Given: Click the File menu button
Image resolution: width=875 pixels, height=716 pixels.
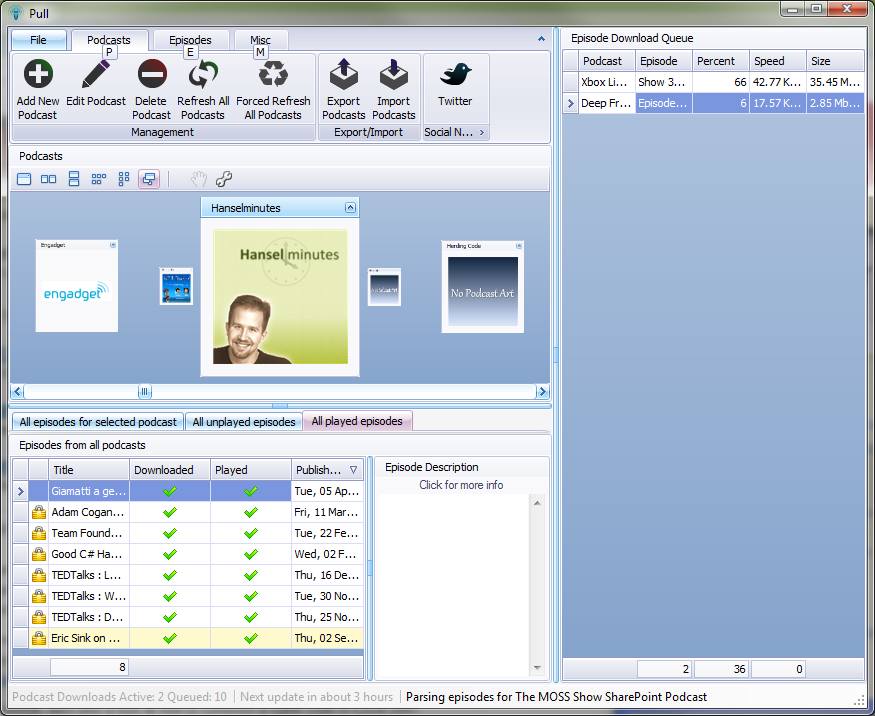Looking at the screenshot, I should click(x=38, y=41).
